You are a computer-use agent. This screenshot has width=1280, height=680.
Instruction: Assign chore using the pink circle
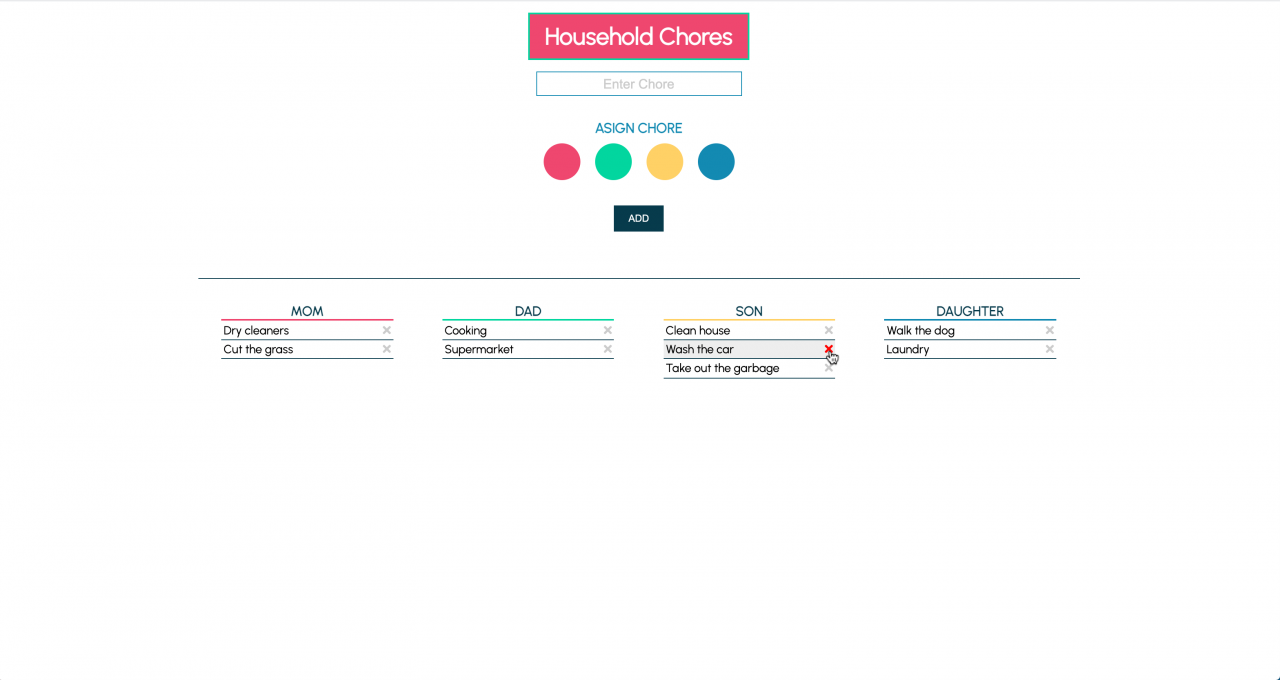pos(562,162)
